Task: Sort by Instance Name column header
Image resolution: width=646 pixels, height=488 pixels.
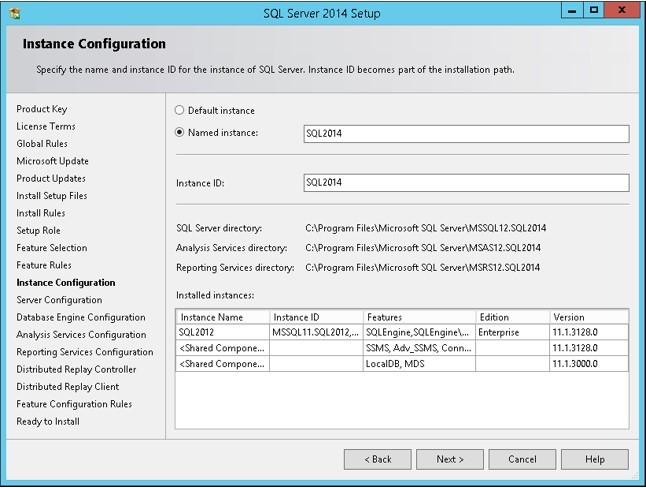Action: 222,317
